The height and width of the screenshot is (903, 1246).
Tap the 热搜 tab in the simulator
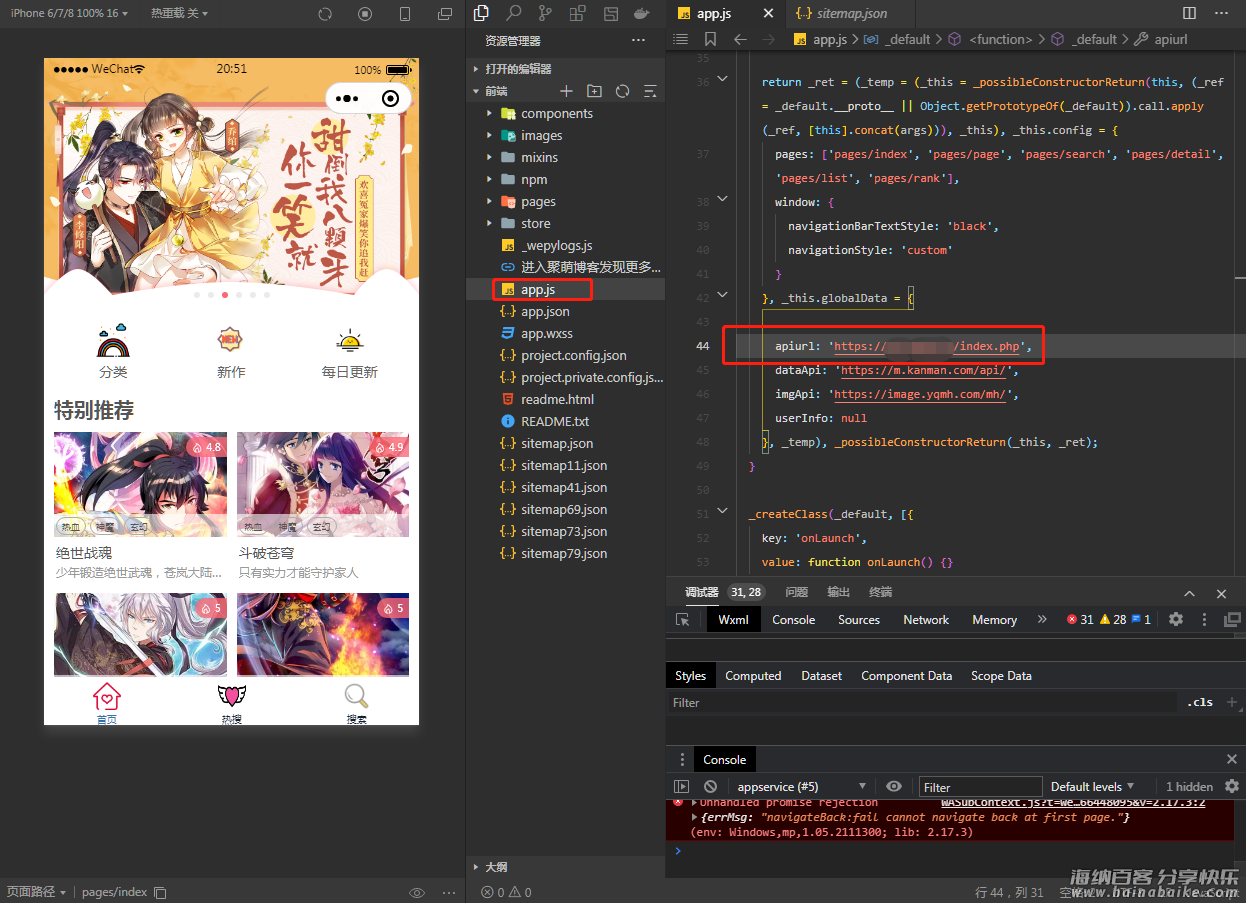point(231,704)
